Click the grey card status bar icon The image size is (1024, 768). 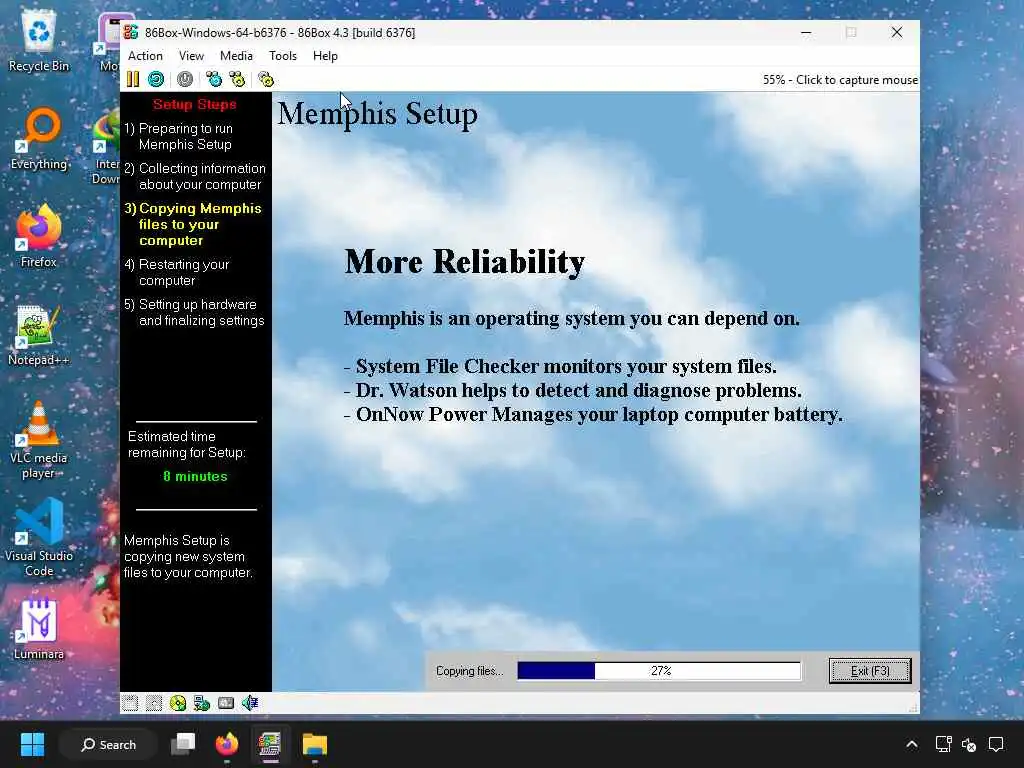click(226, 703)
